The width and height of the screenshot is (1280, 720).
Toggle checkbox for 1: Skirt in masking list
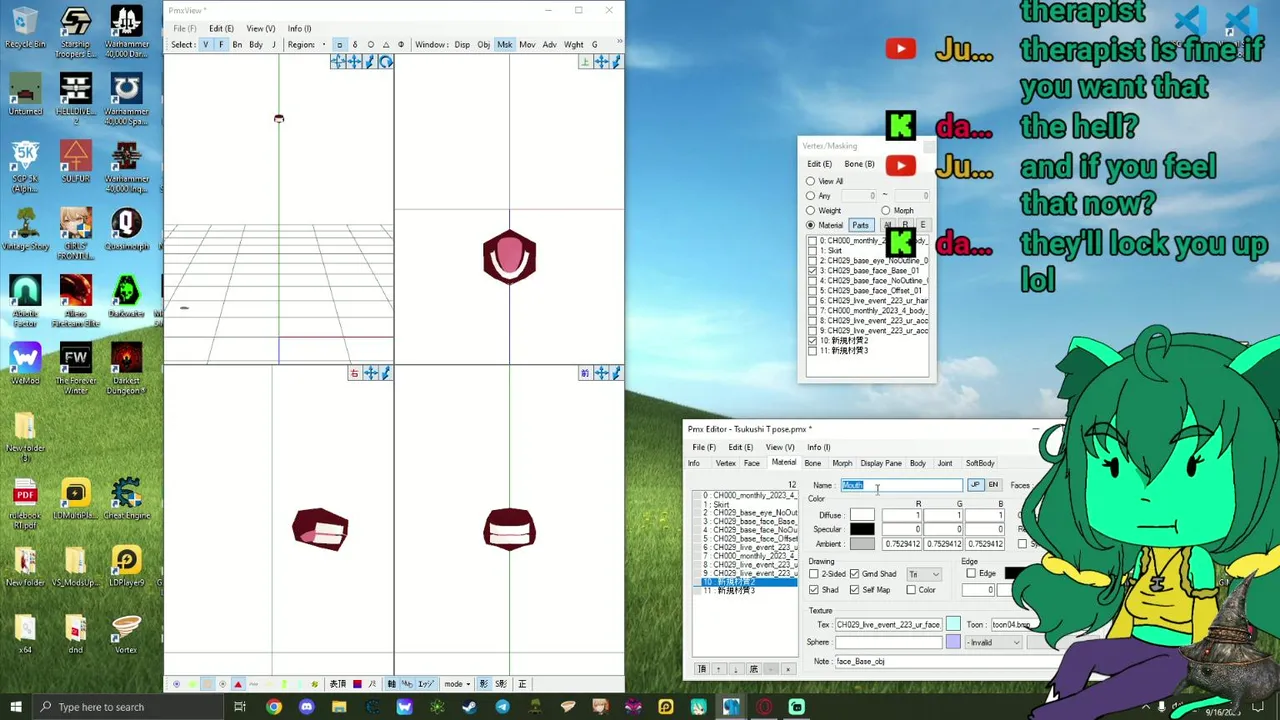[813, 251]
